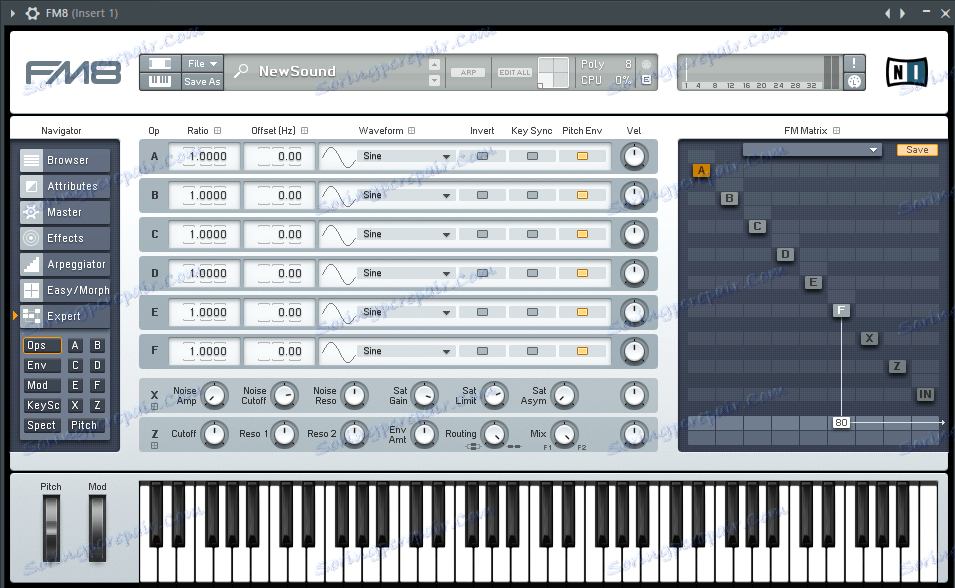
Task: Open the File dropdown menu
Action: 202,63
